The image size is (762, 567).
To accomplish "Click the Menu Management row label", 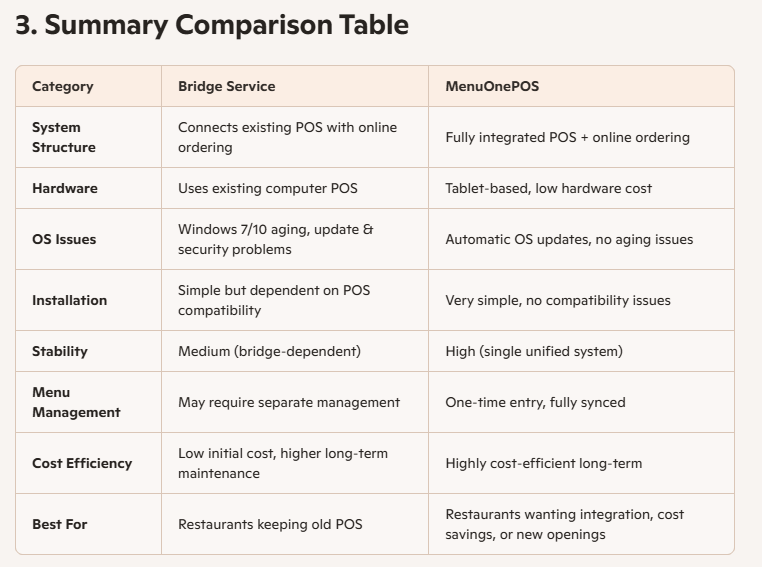I will click(x=76, y=402).
